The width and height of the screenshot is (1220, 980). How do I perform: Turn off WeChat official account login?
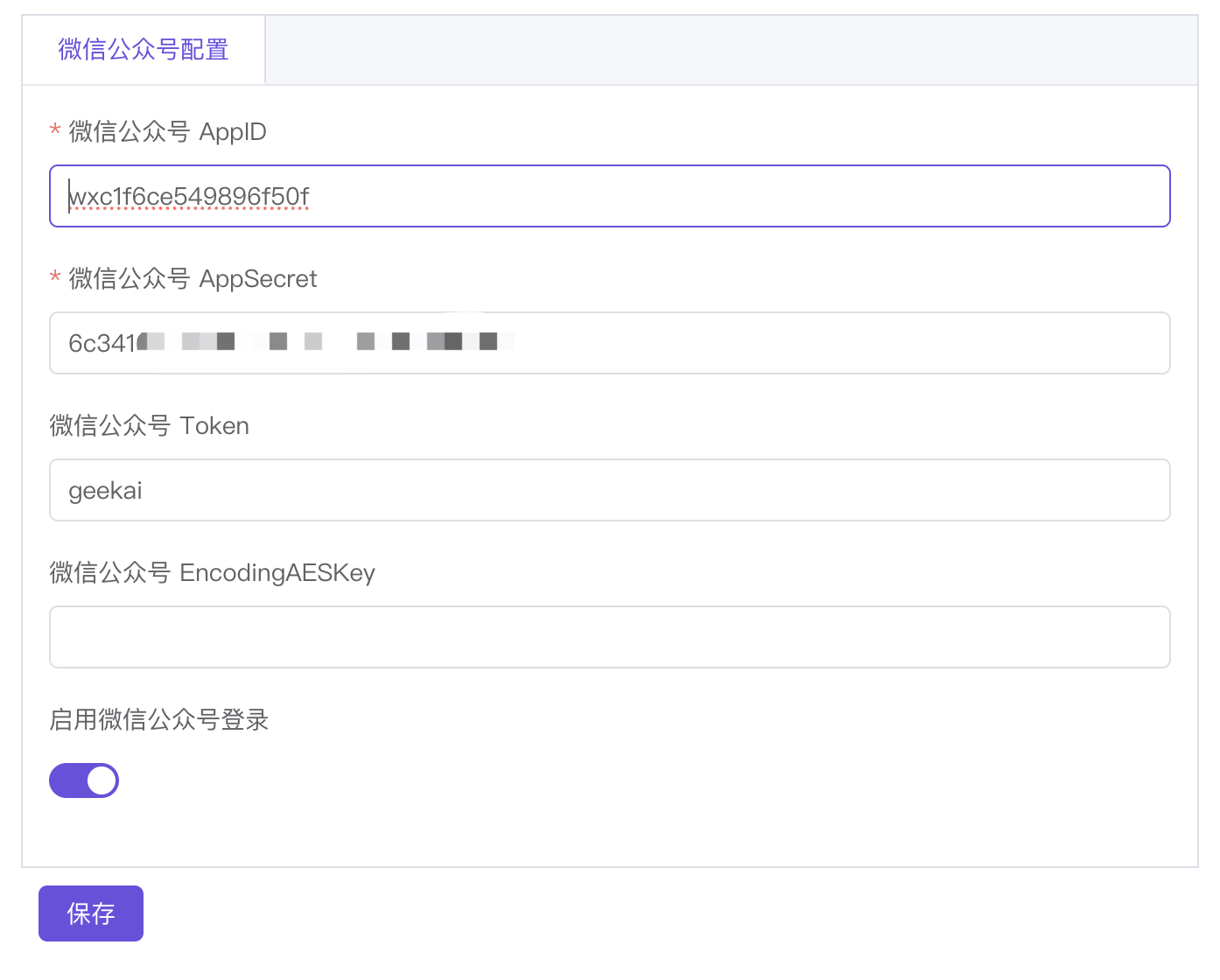[84, 780]
